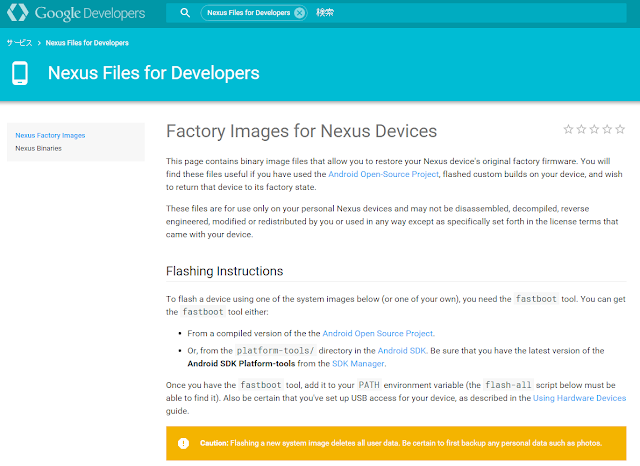This screenshot has height=466, width=640.
Task: Click the Google Developers logo
Action: pos(76,13)
